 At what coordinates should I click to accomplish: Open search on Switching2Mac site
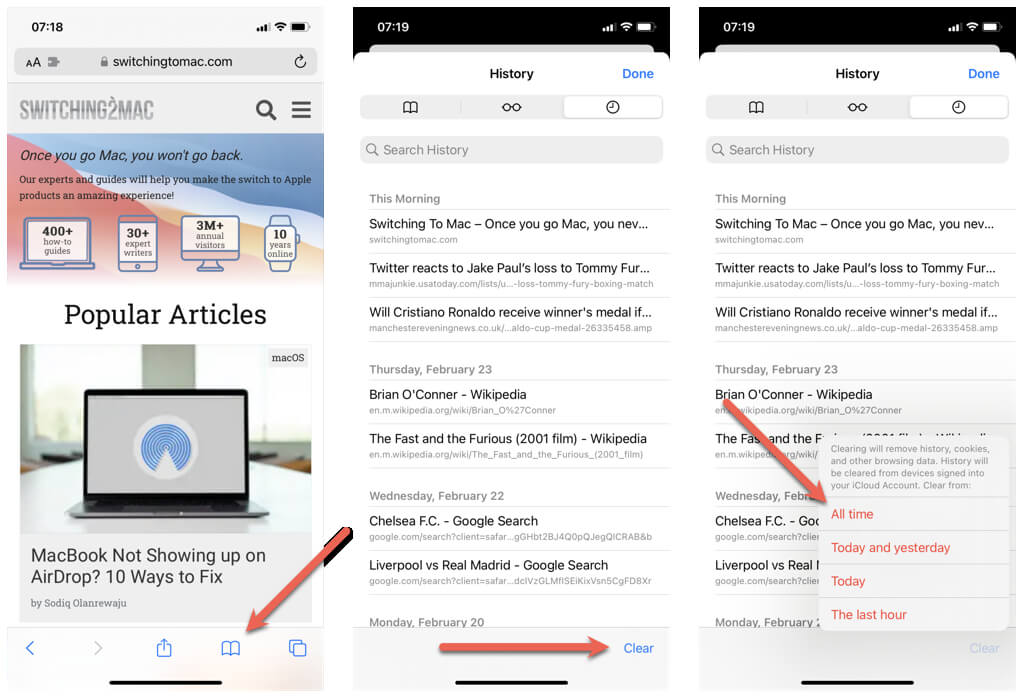[266, 110]
